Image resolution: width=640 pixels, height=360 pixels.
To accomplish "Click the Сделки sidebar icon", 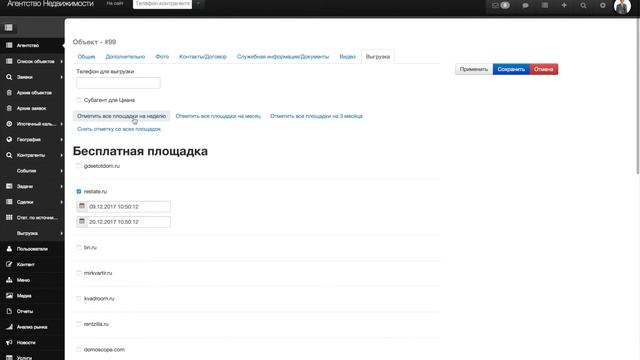I will click(x=9, y=202).
